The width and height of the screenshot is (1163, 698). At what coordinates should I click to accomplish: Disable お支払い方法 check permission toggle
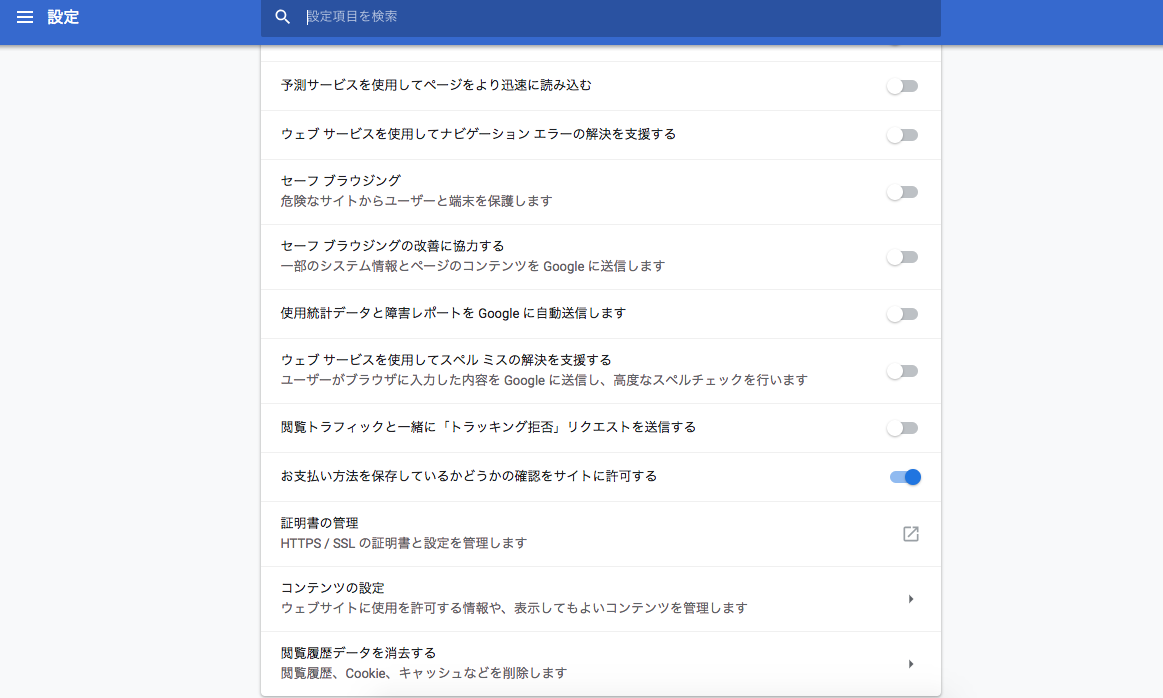pos(905,477)
